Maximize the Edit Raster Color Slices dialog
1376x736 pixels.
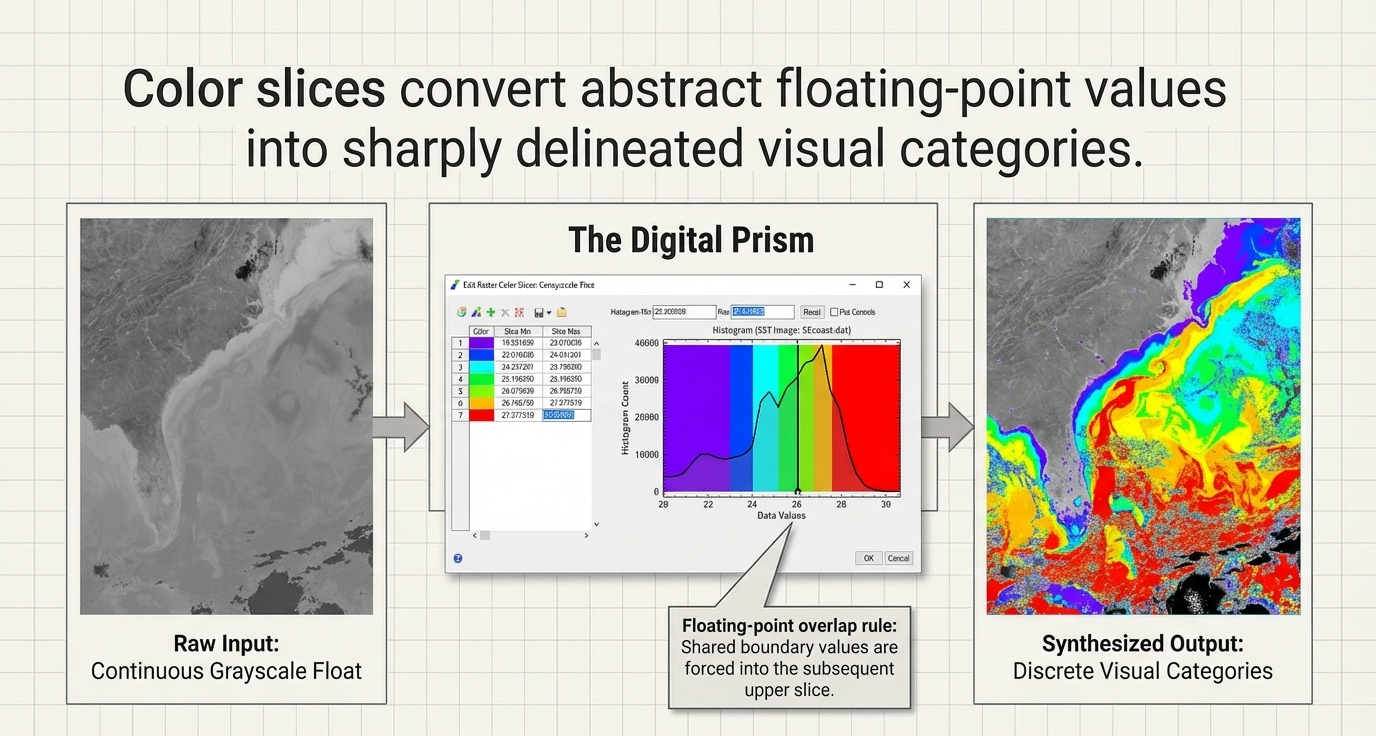(x=879, y=284)
